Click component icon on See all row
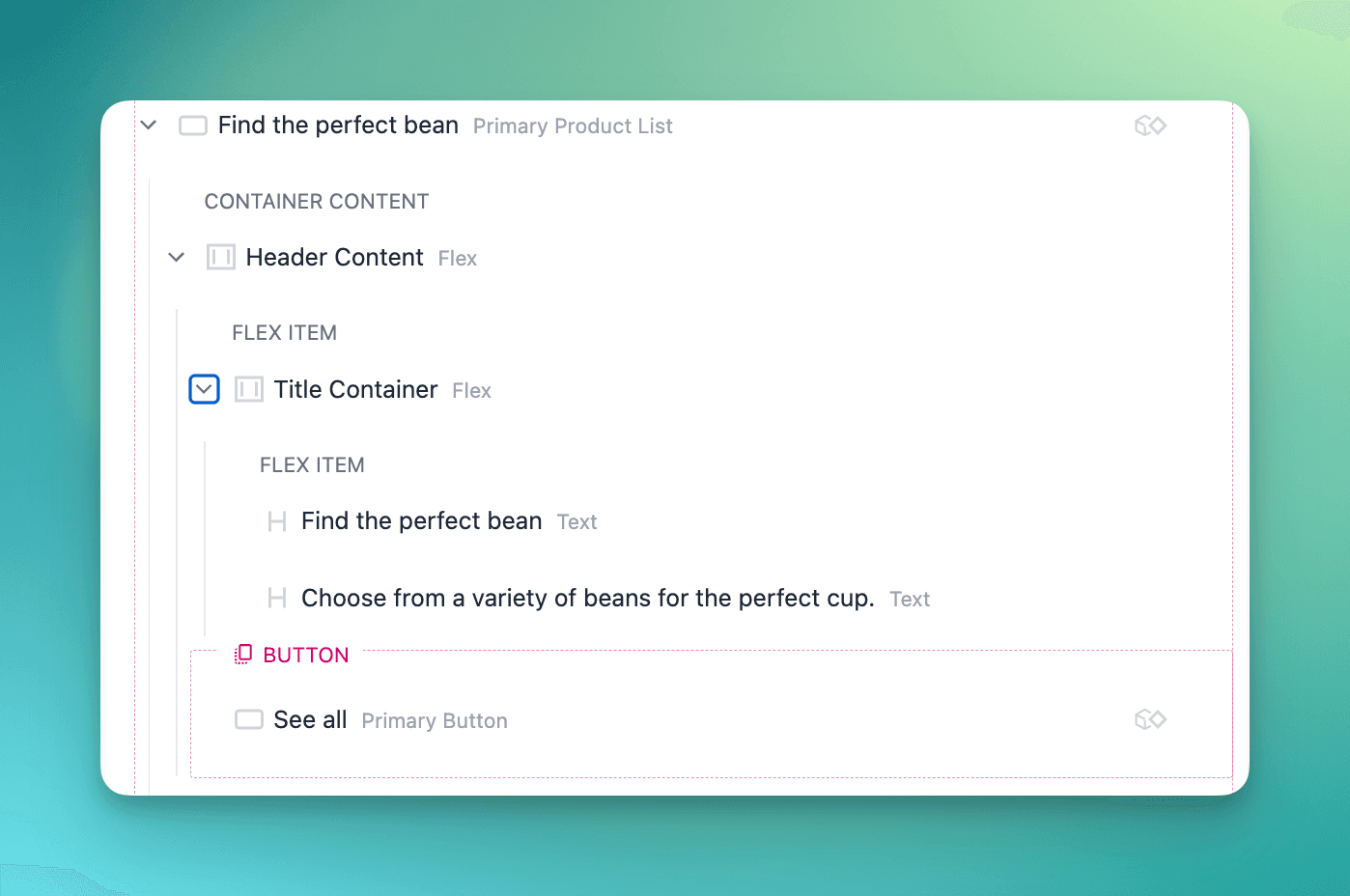This screenshot has width=1350, height=896. click(1150, 719)
